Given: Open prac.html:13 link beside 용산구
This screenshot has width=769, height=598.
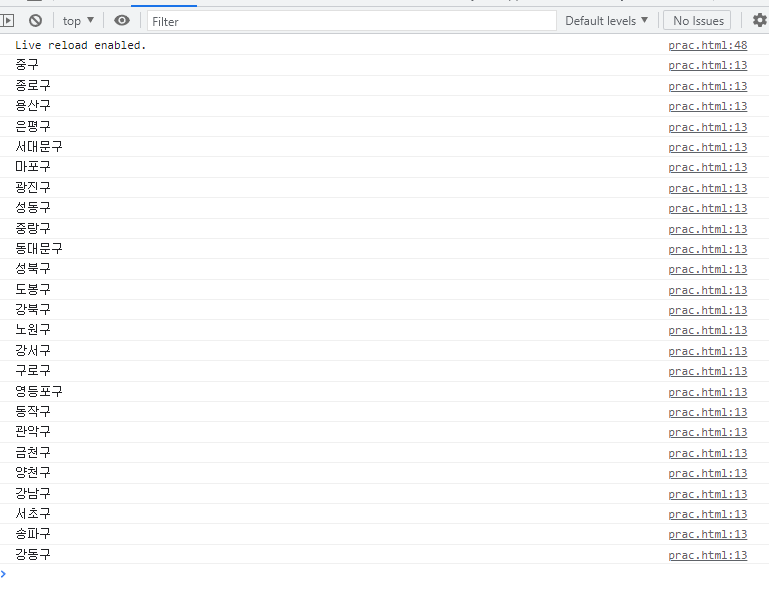Looking at the screenshot, I should pyautogui.click(x=708, y=106).
